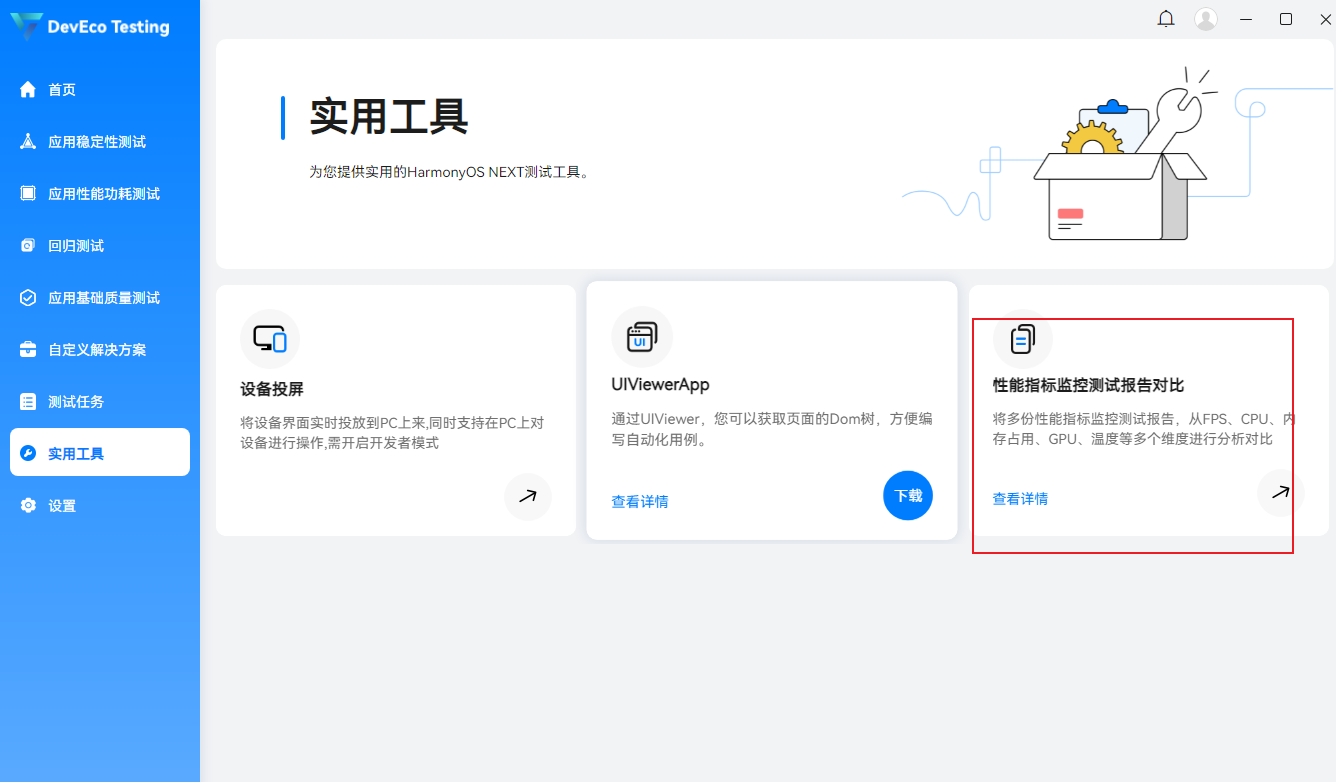
Task: Maximize the DevEco Testing window
Action: 1286,19
